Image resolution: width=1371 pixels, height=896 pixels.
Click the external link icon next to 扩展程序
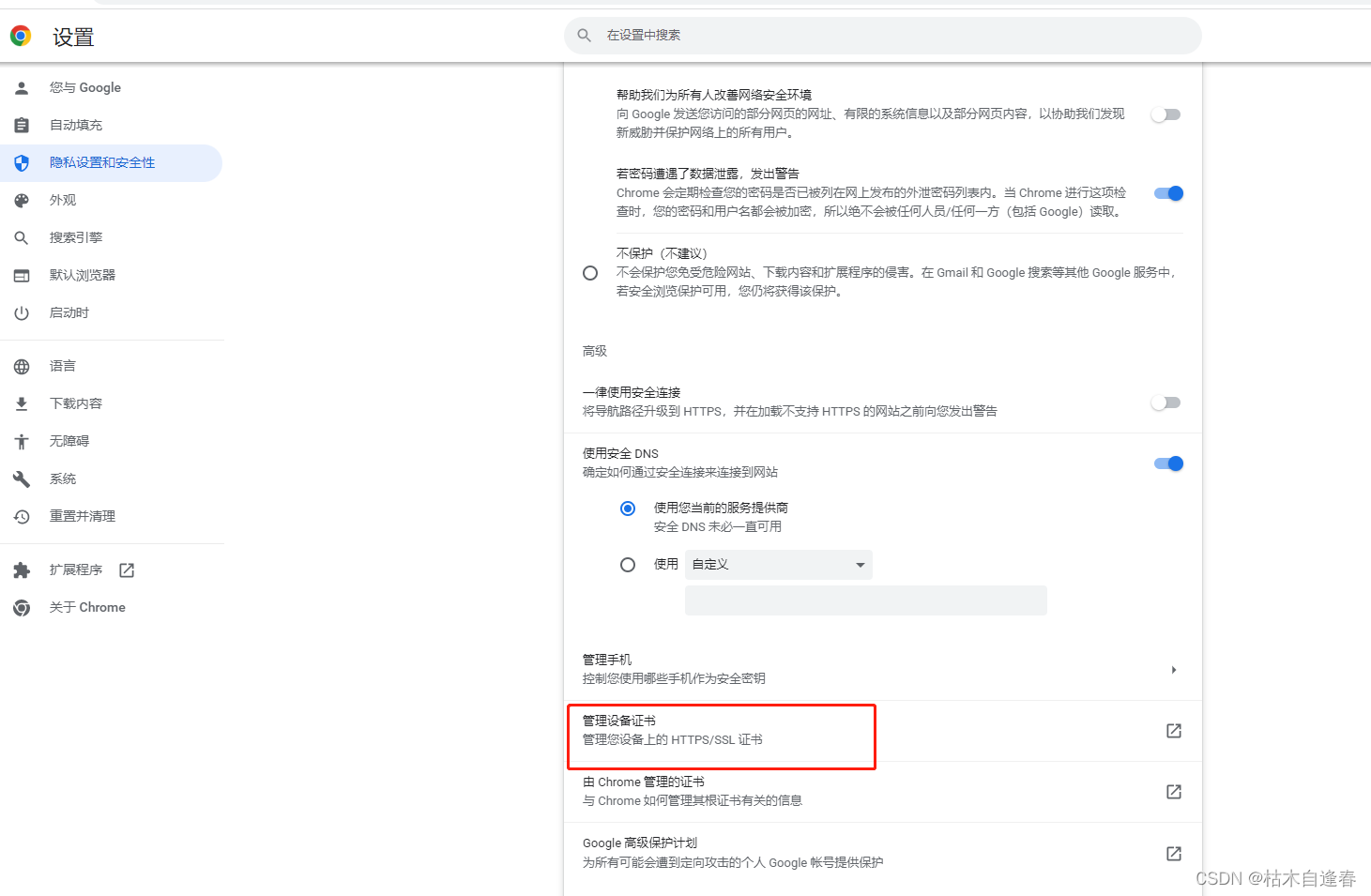[x=127, y=570]
